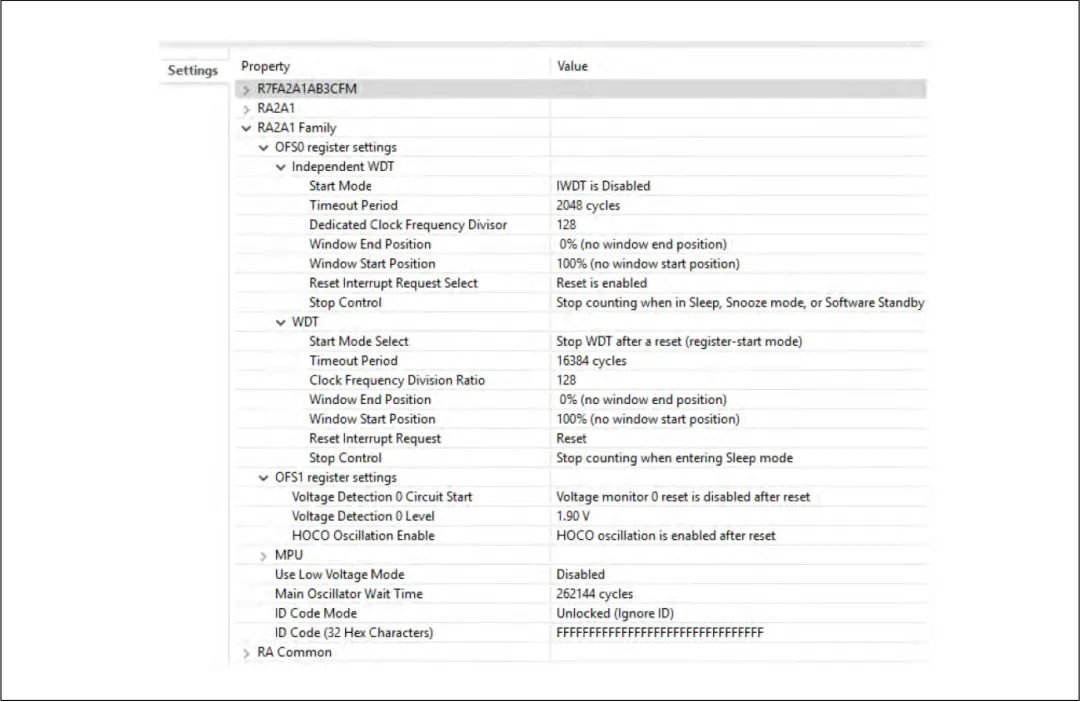Select the Main Oscillator Wait Time property
Screen dimensions: 1080x702
348,594
